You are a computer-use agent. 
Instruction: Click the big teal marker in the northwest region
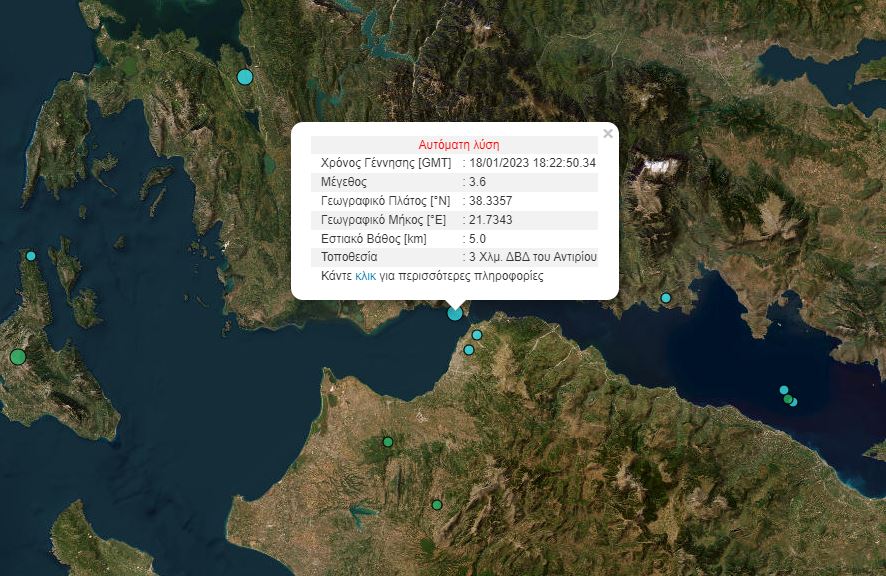coord(243,75)
